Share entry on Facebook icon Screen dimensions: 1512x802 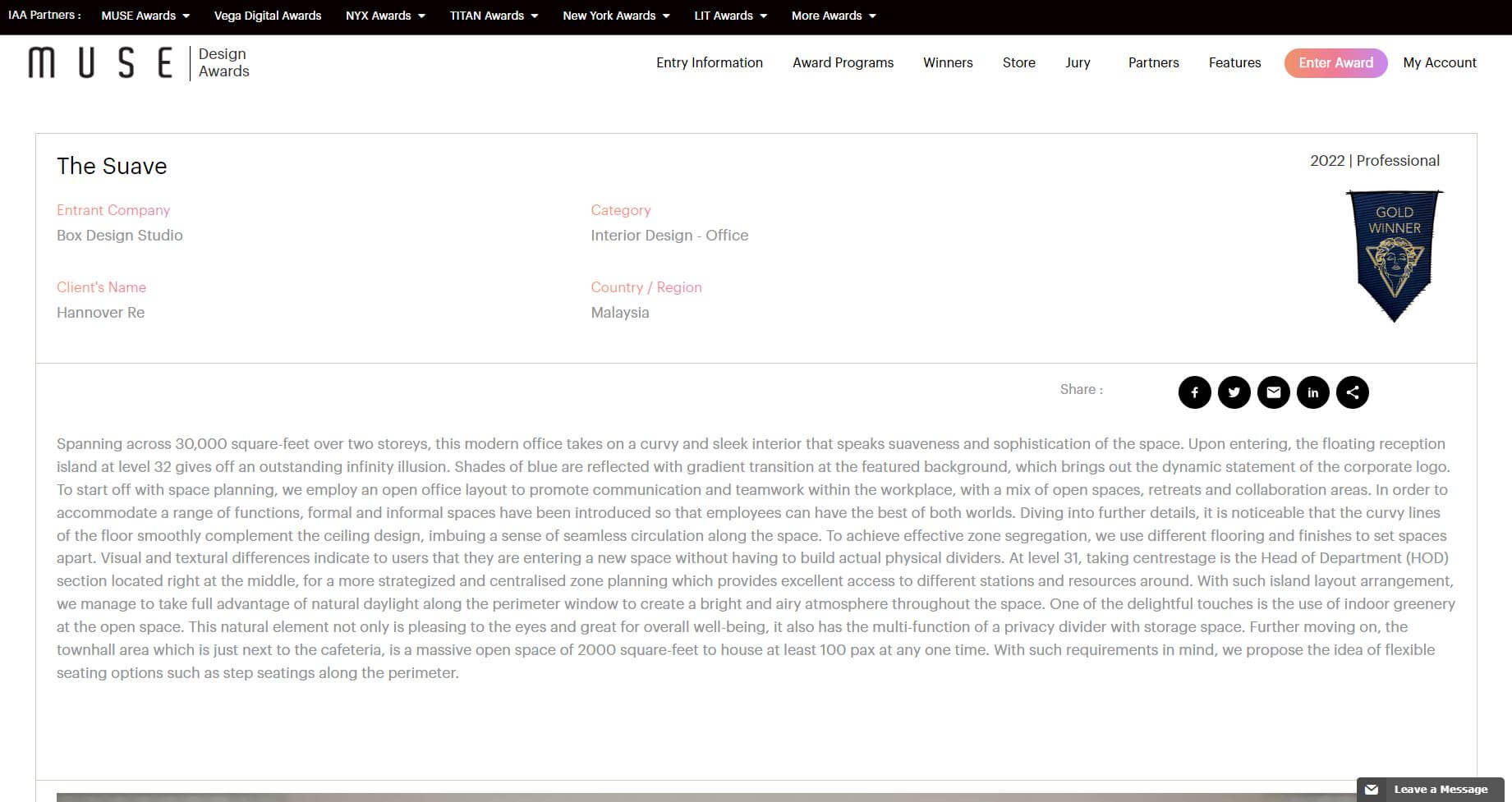(x=1194, y=392)
